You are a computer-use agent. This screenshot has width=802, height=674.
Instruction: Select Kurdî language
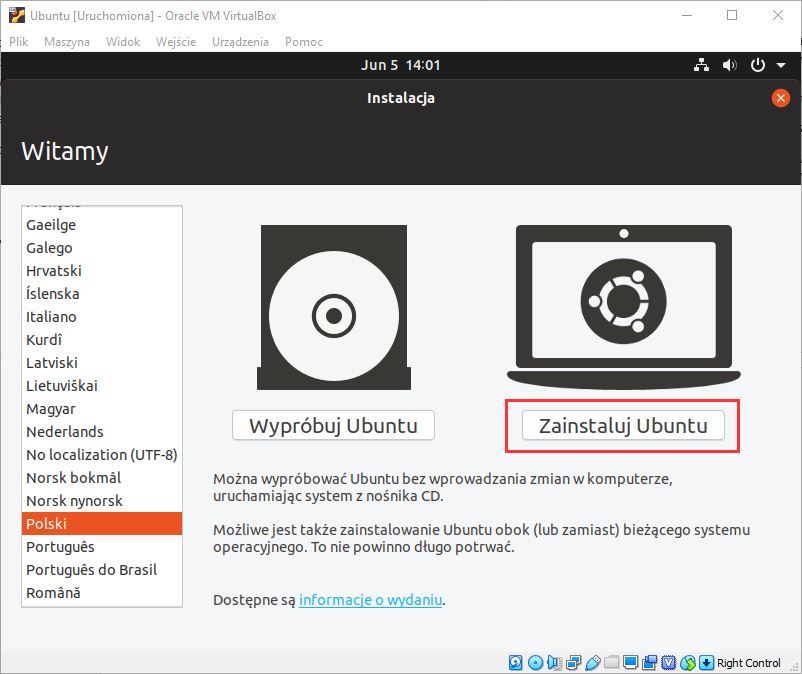102,340
